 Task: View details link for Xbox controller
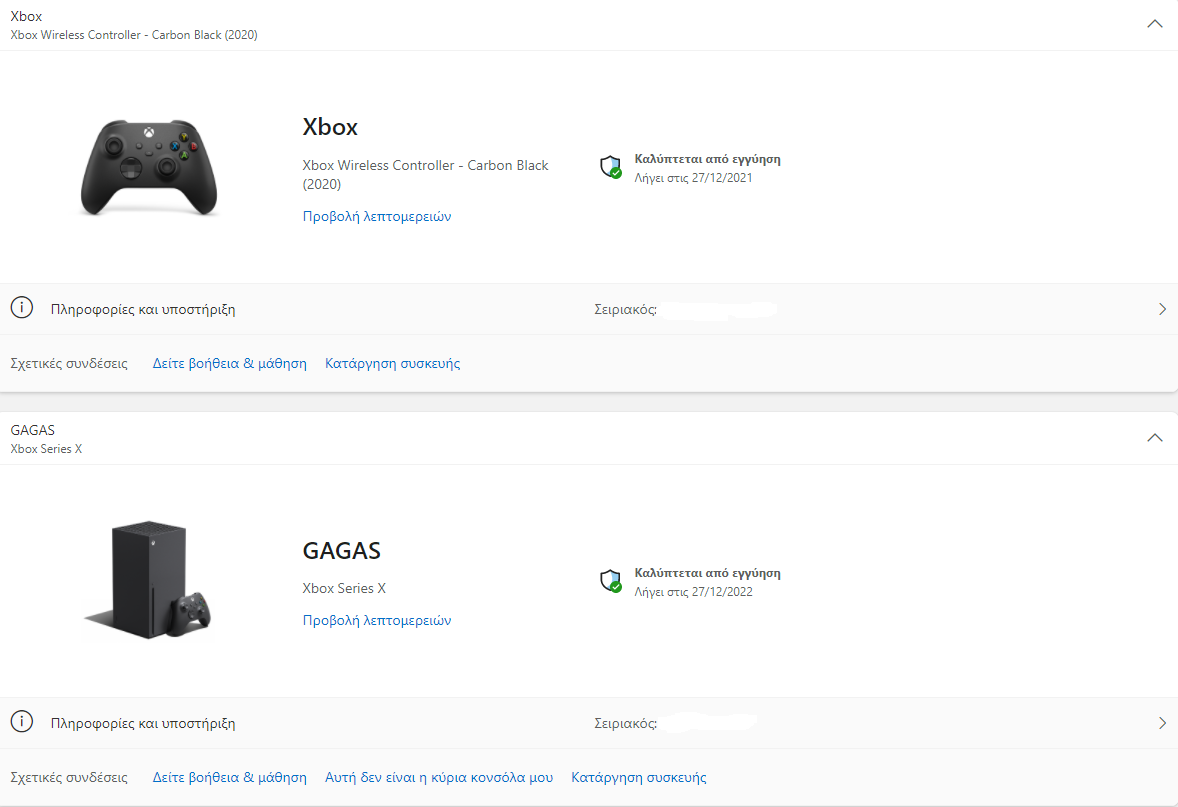point(376,216)
